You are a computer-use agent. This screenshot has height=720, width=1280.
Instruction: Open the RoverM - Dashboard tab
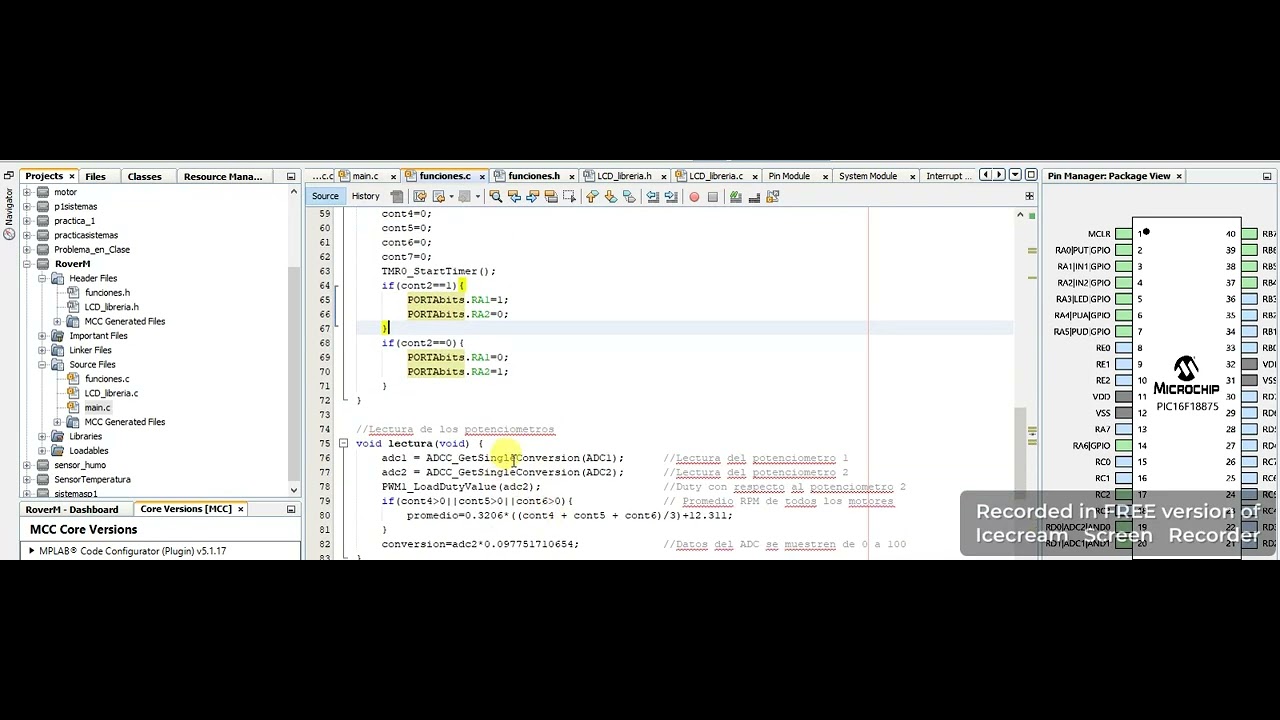pos(72,509)
